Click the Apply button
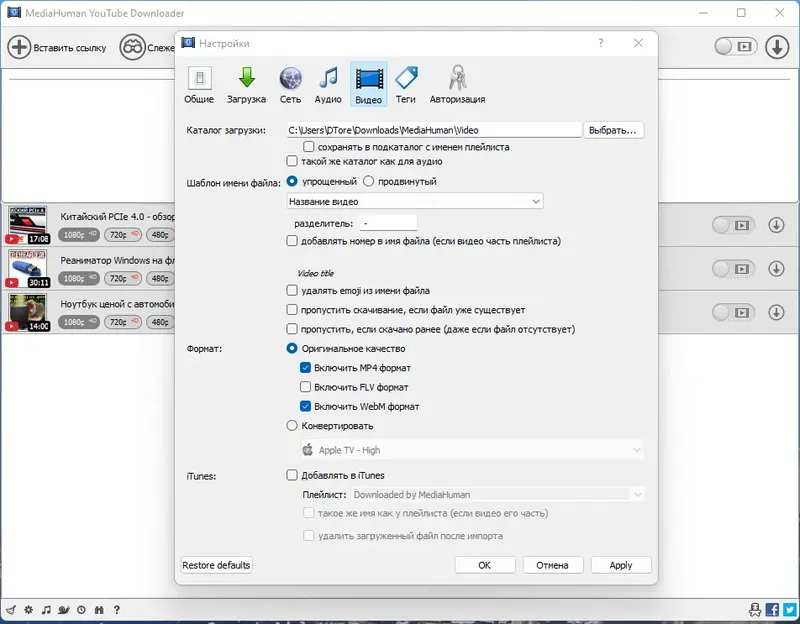The height and width of the screenshot is (624, 800). 621,565
